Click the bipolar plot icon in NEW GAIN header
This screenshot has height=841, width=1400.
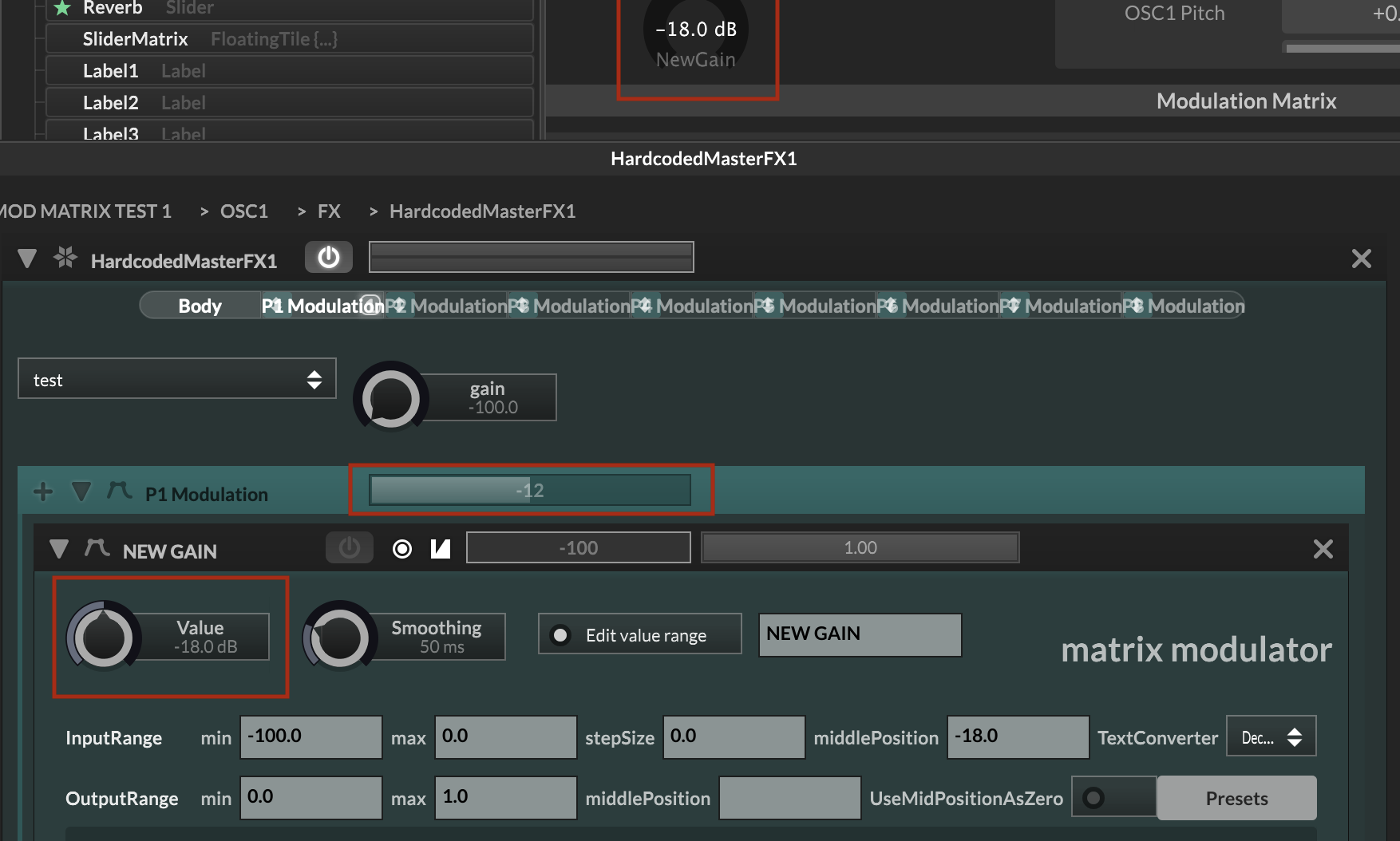(440, 548)
